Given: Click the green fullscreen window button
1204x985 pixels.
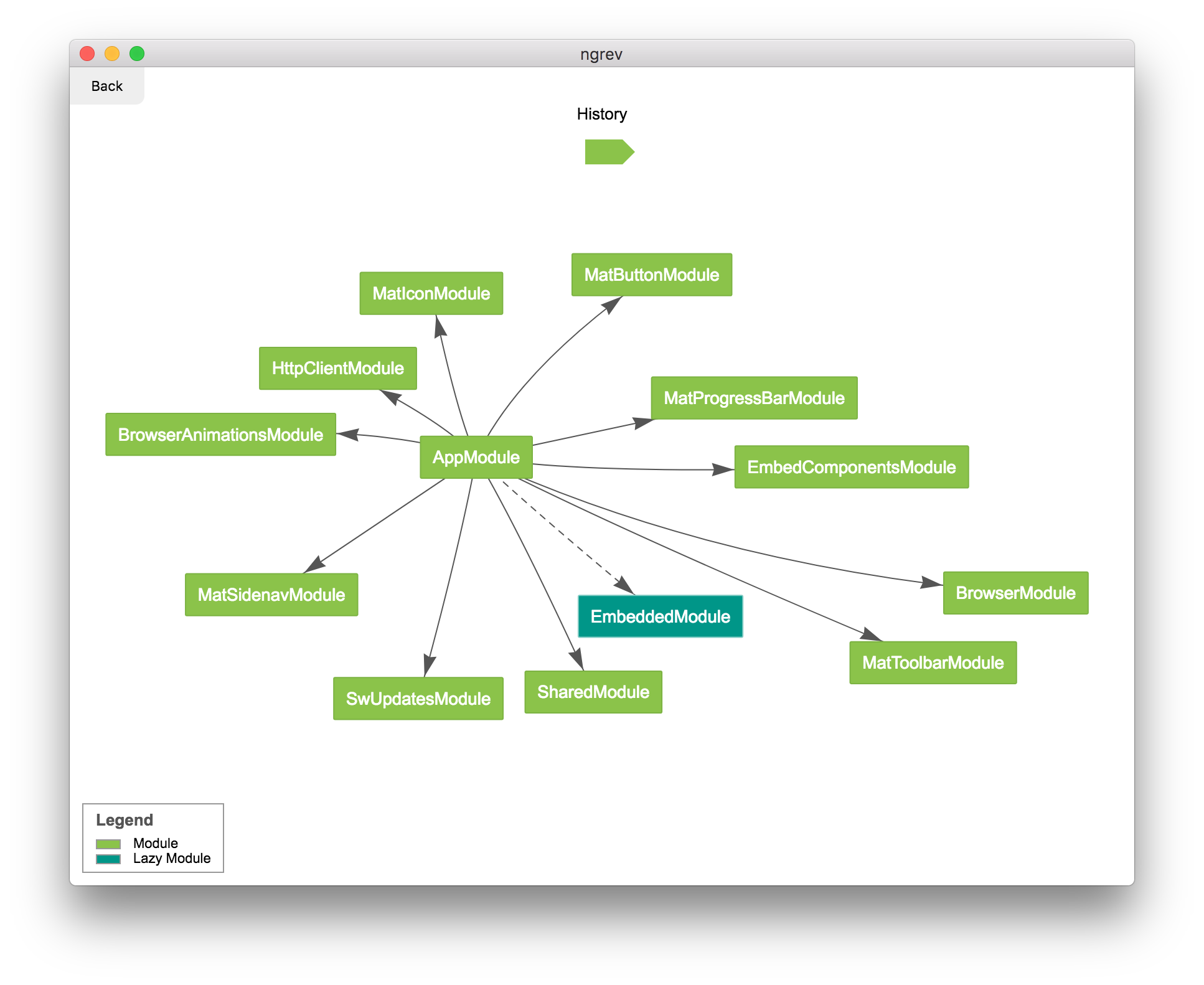Looking at the screenshot, I should (137, 54).
